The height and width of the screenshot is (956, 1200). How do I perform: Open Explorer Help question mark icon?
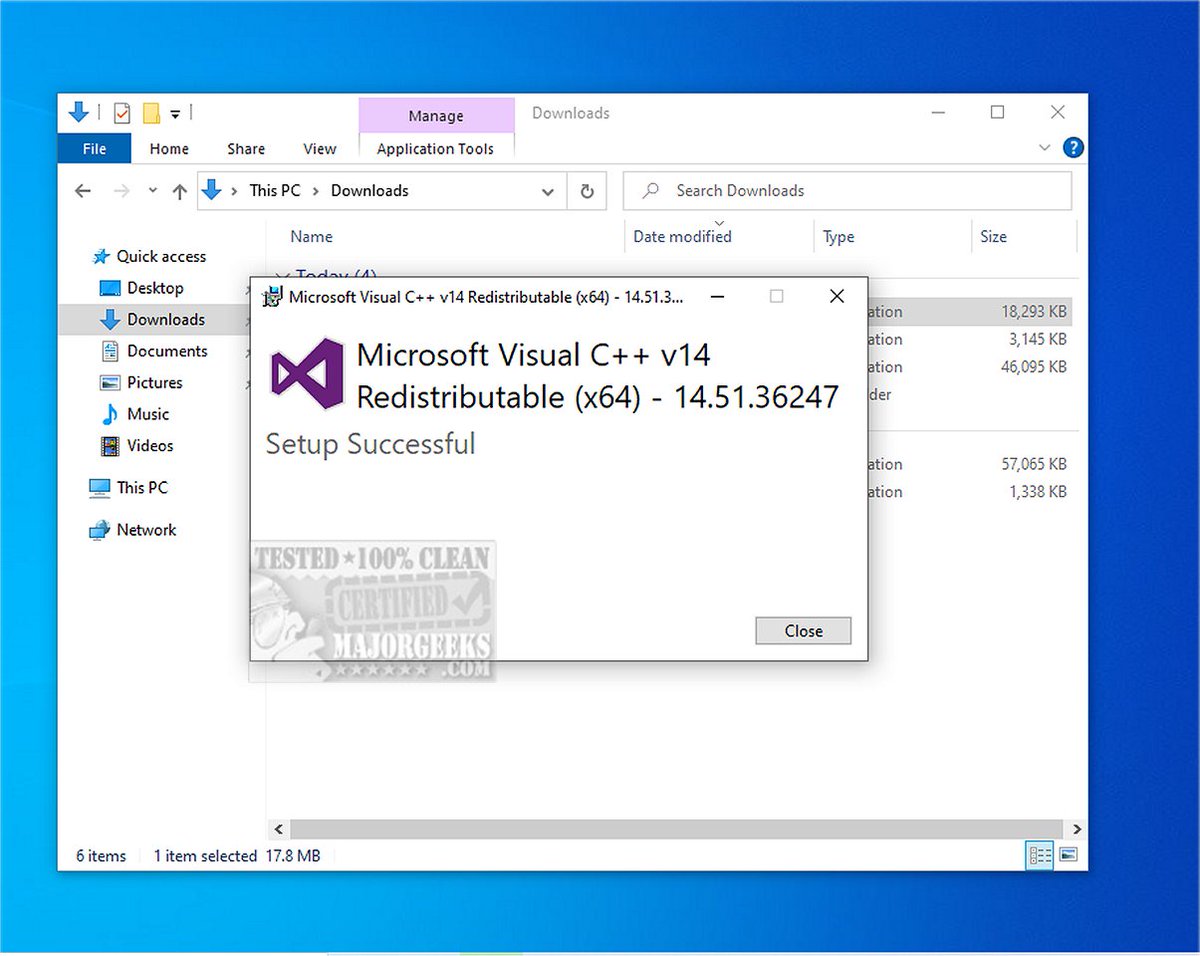1073,148
